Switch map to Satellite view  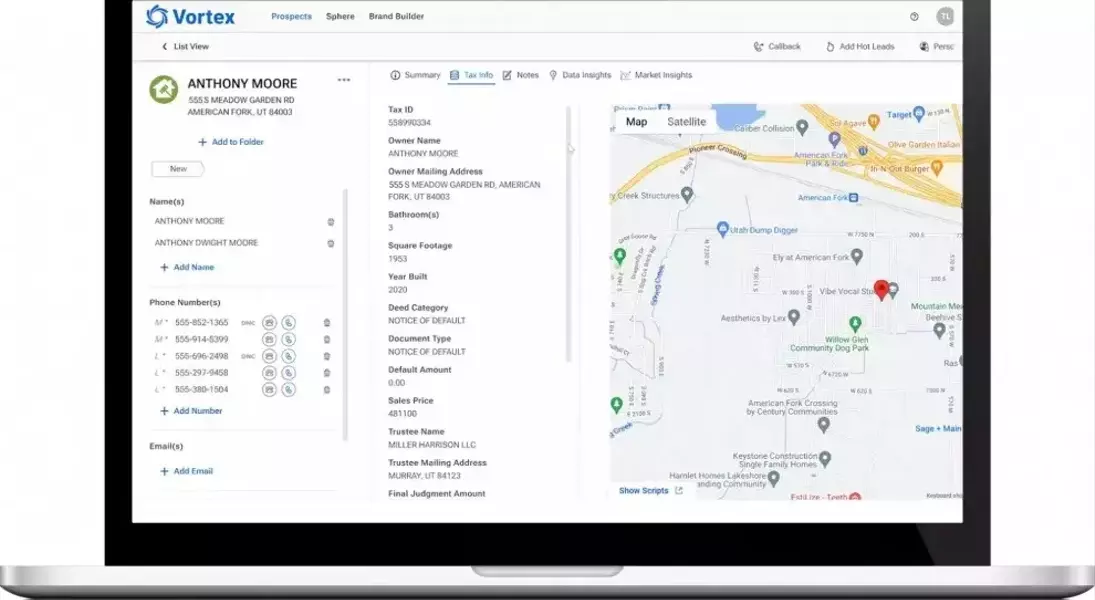pyautogui.click(x=686, y=122)
